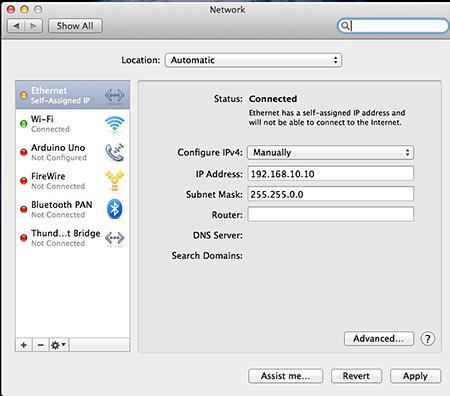Go forward with the right arrow button
This screenshot has height=396, width=450.
point(33,26)
